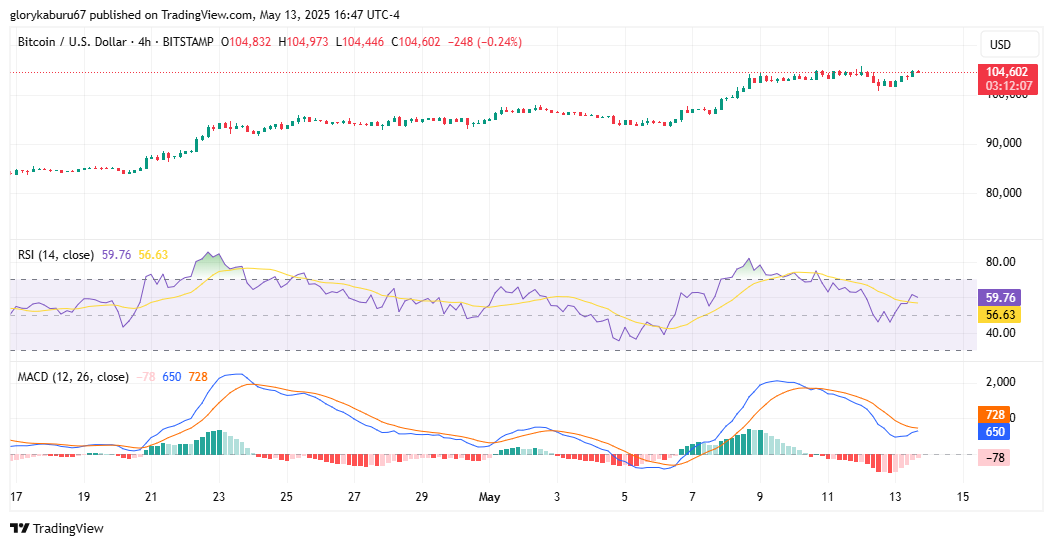Click the TradingView logo icon
Viewport: 1053px width, 546px height.
pyautogui.click(x=19, y=528)
